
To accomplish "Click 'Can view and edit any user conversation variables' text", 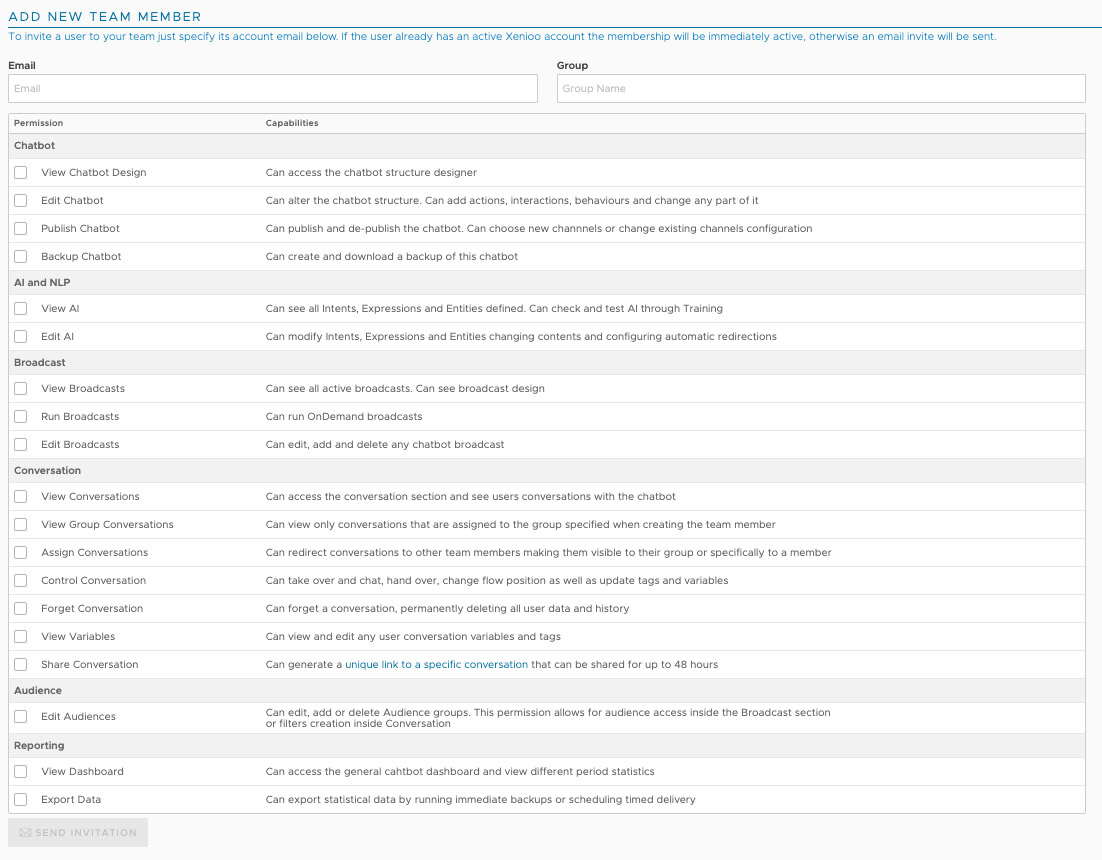I will pos(413,637).
